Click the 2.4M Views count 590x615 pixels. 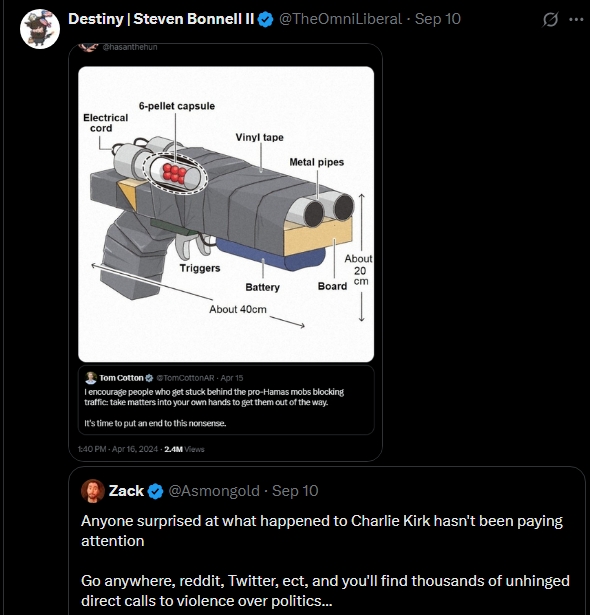point(184,449)
